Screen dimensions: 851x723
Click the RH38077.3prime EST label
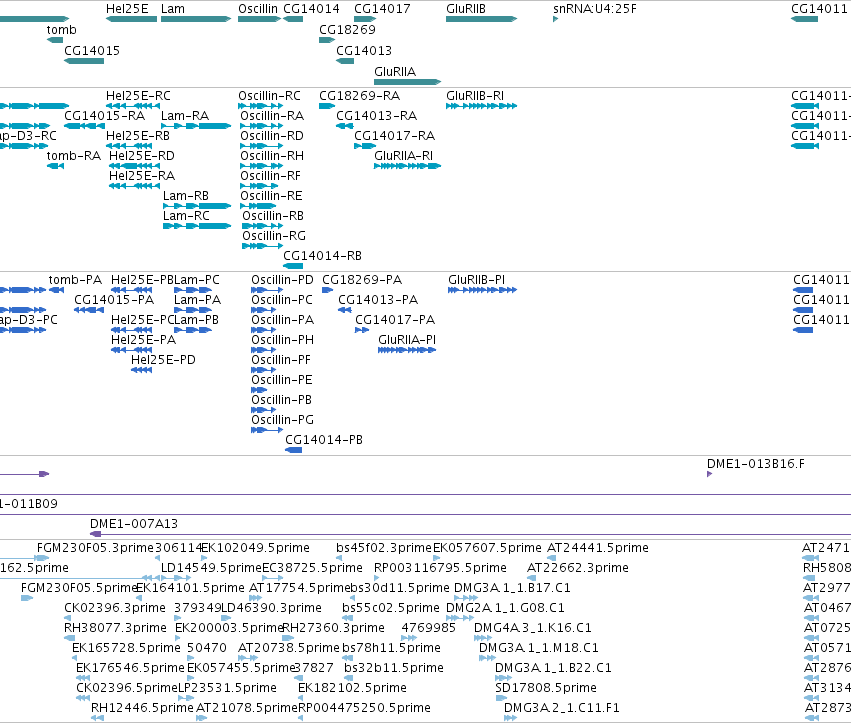tap(115, 629)
